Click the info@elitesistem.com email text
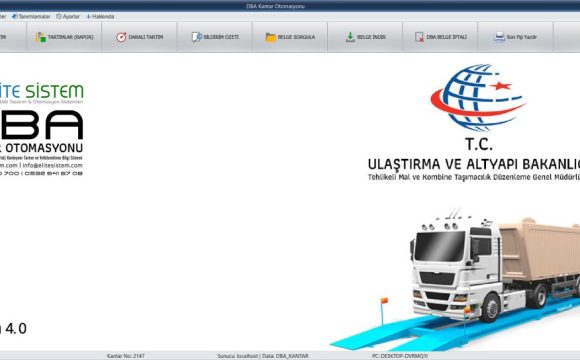580x360 pixels. 53,165
